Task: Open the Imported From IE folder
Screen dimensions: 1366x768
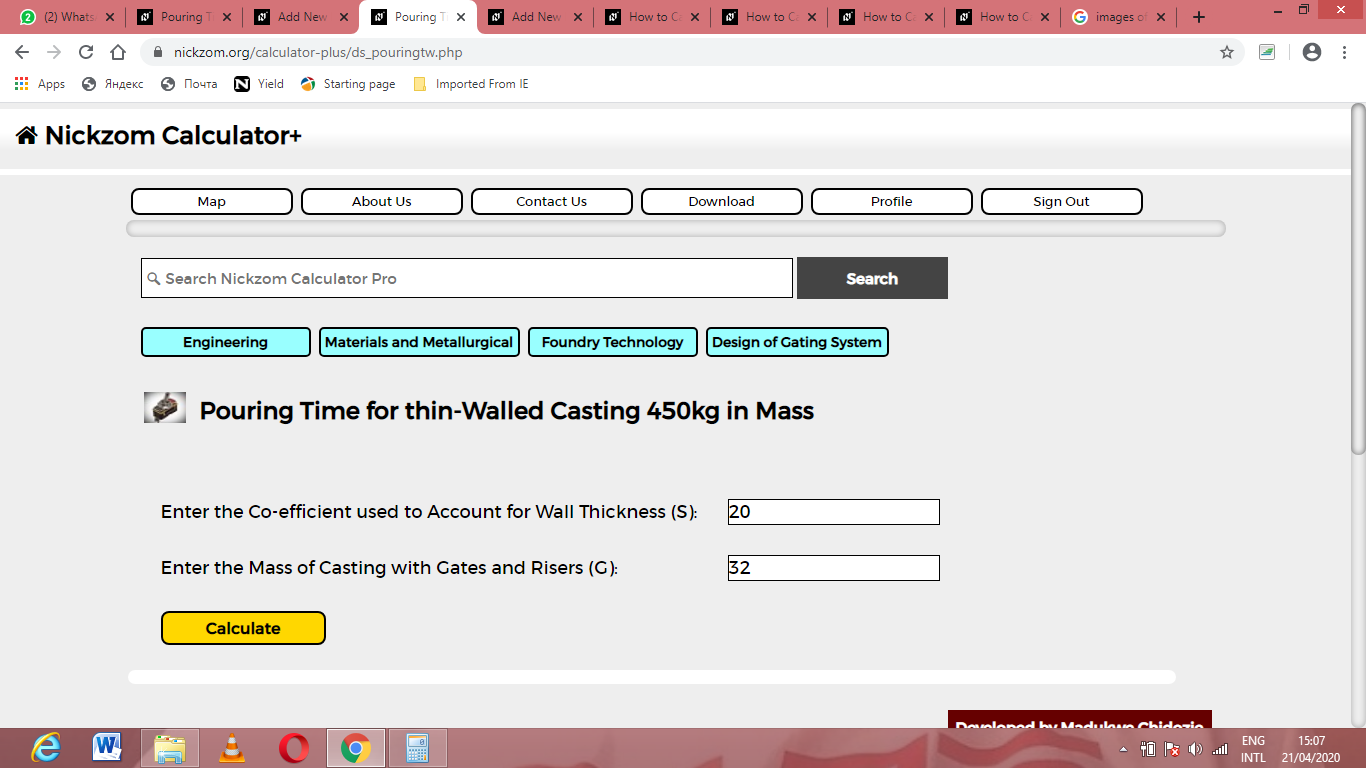Action: point(471,84)
